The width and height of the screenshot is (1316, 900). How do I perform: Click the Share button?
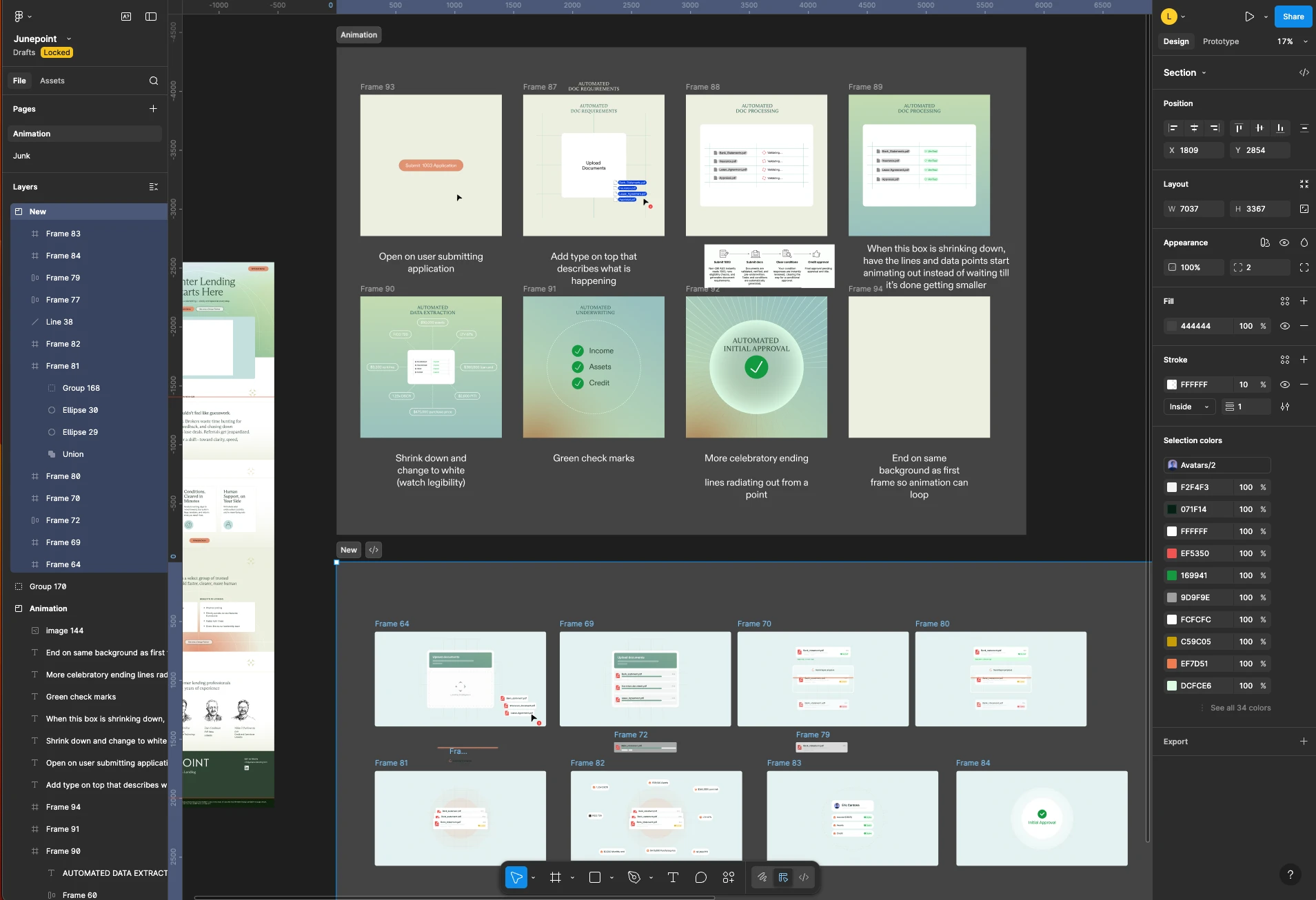(x=1293, y=17)
